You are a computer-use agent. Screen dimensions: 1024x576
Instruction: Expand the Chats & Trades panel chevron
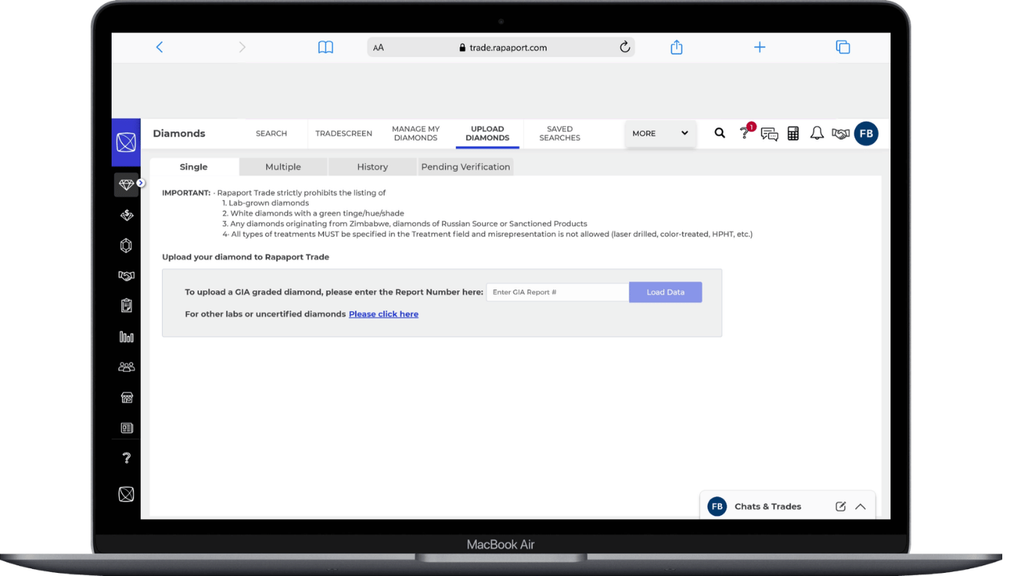pos(861,507)
